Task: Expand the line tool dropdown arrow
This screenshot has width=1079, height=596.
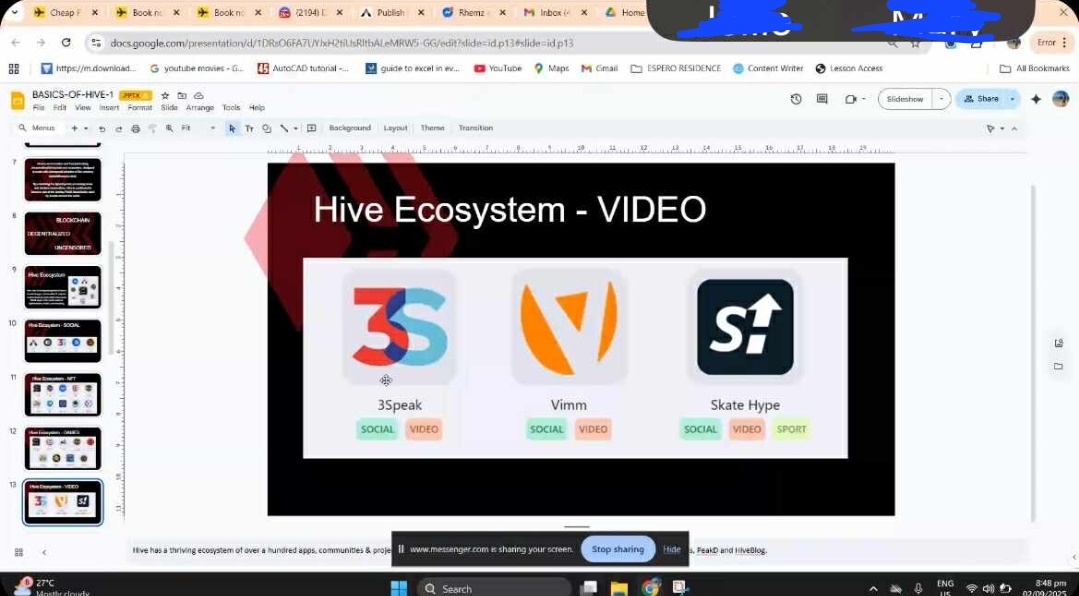Action: point(296,129)
